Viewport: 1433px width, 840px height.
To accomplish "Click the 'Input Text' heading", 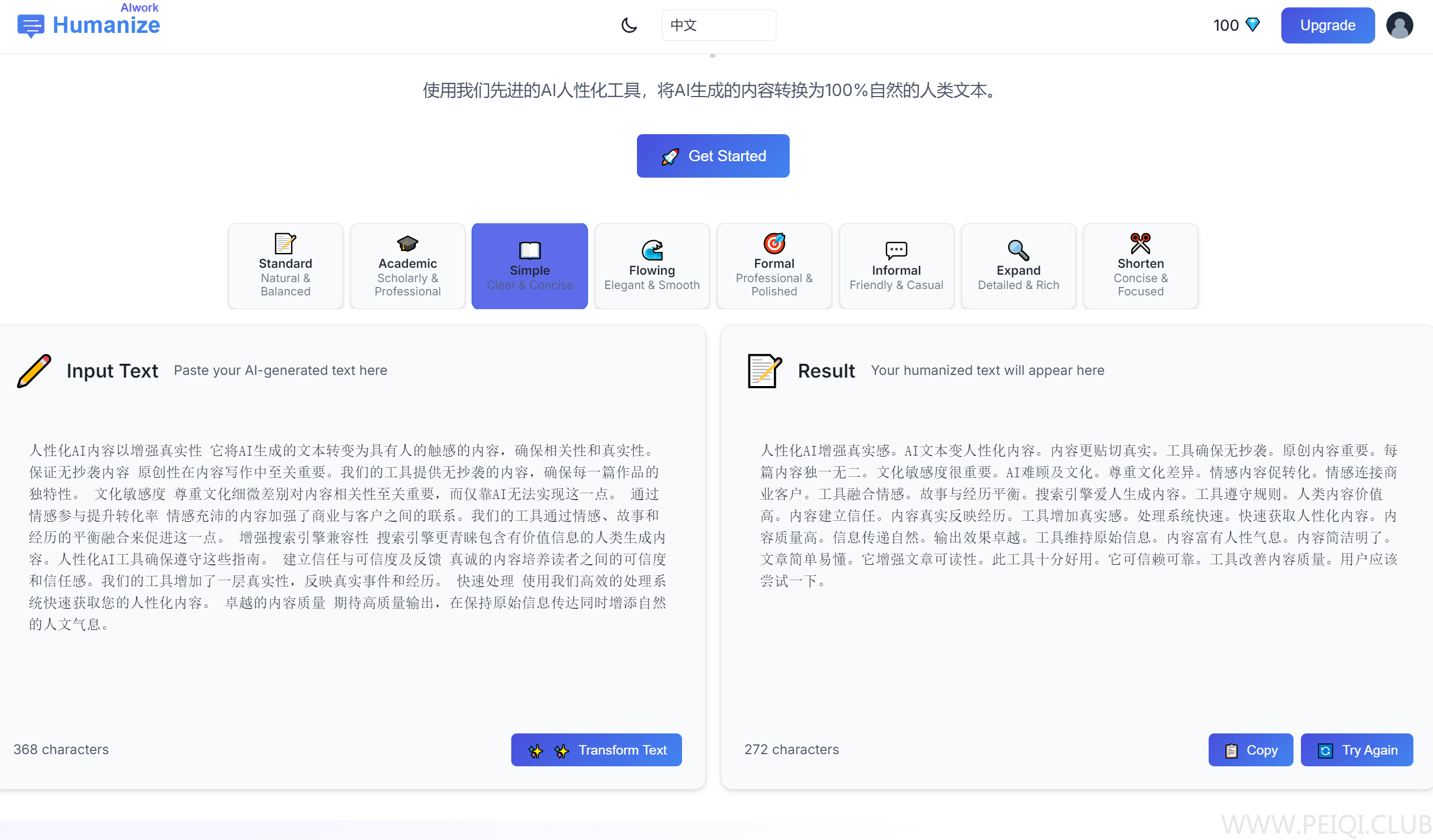I will point(112,371).
